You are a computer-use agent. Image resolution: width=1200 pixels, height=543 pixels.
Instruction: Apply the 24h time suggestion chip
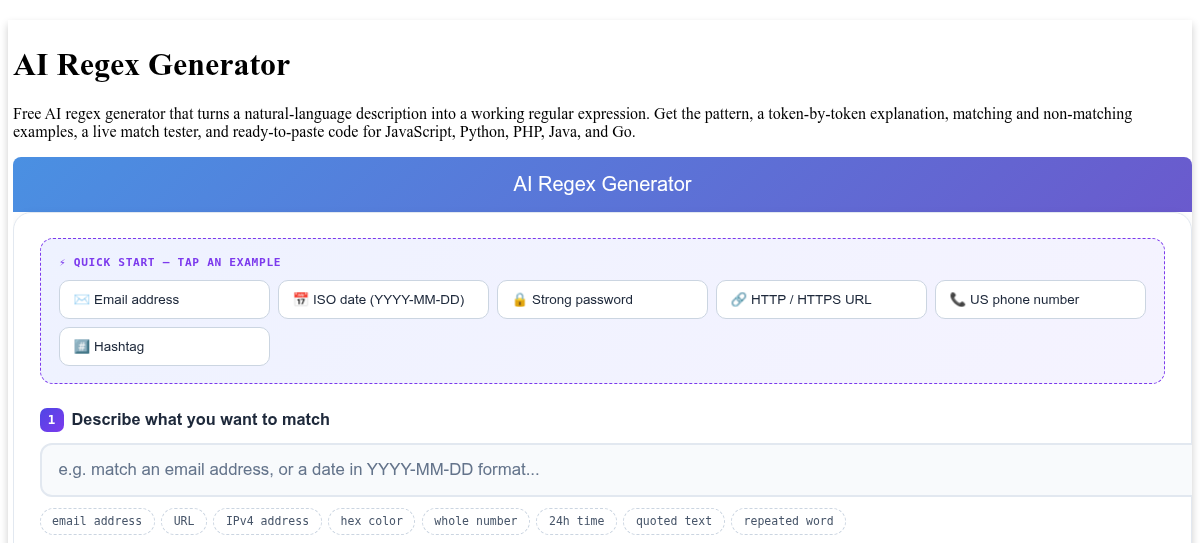pyautogui.click(x=576, y=521)
